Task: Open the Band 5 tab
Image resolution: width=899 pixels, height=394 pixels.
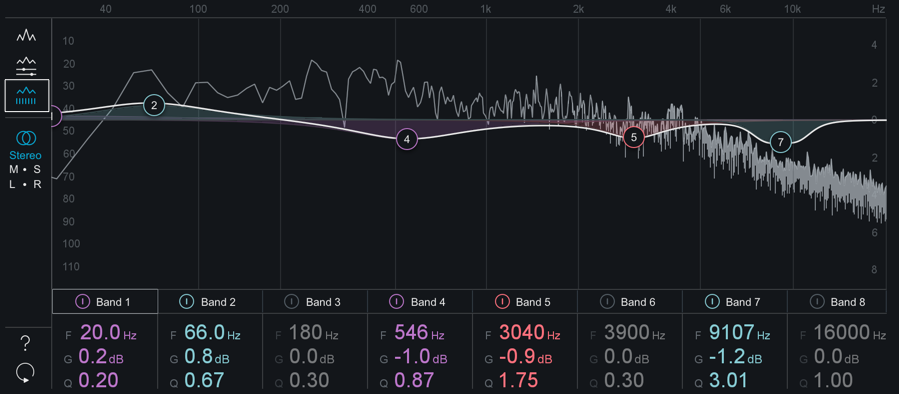Action: pyautogui.click(x=525, y=302)
